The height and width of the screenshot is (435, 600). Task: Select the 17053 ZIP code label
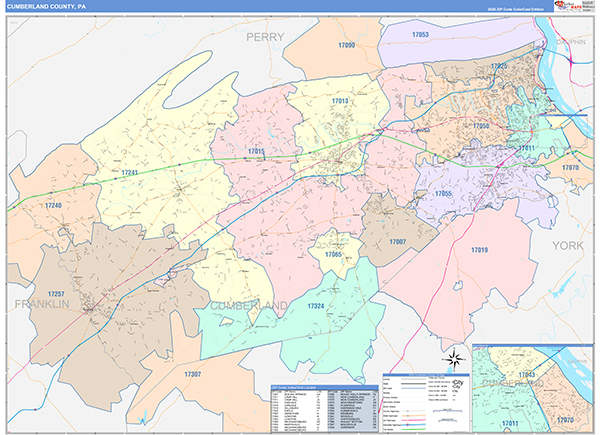tap(420, 35)
